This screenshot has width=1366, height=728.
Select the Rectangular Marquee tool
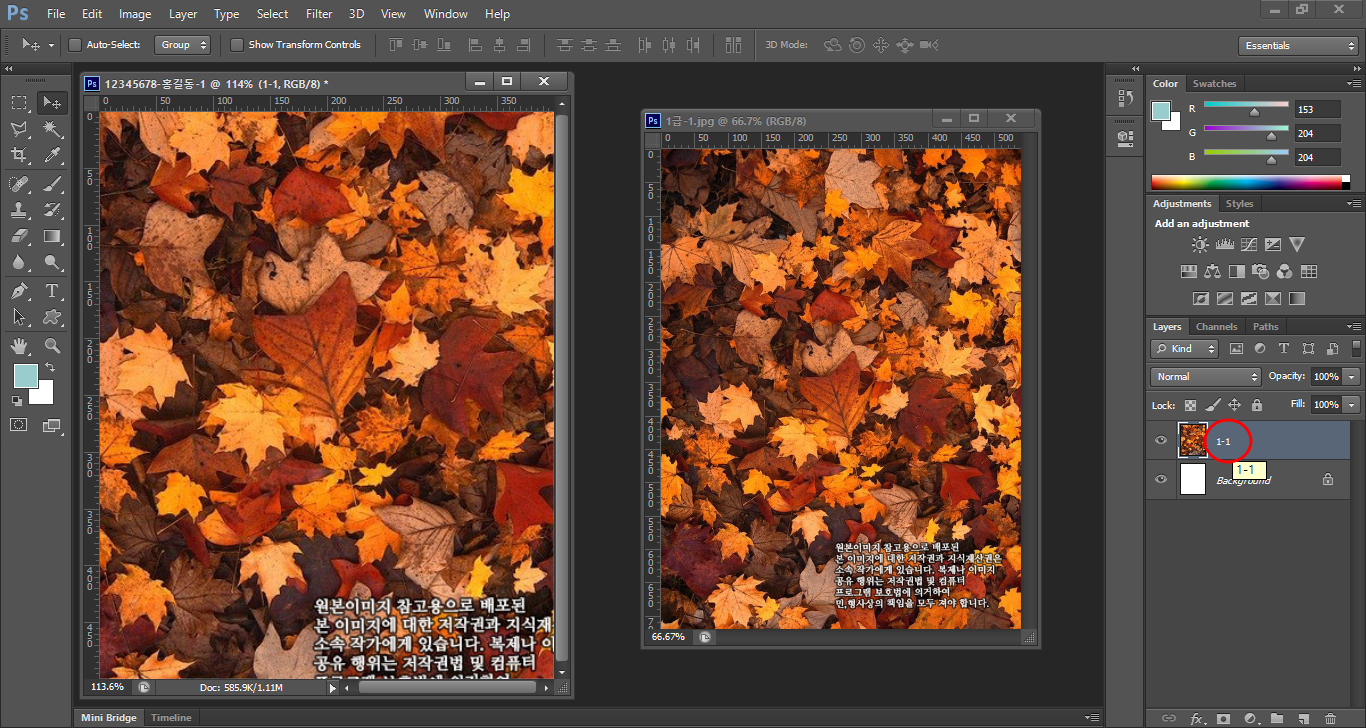coord(19,102)
